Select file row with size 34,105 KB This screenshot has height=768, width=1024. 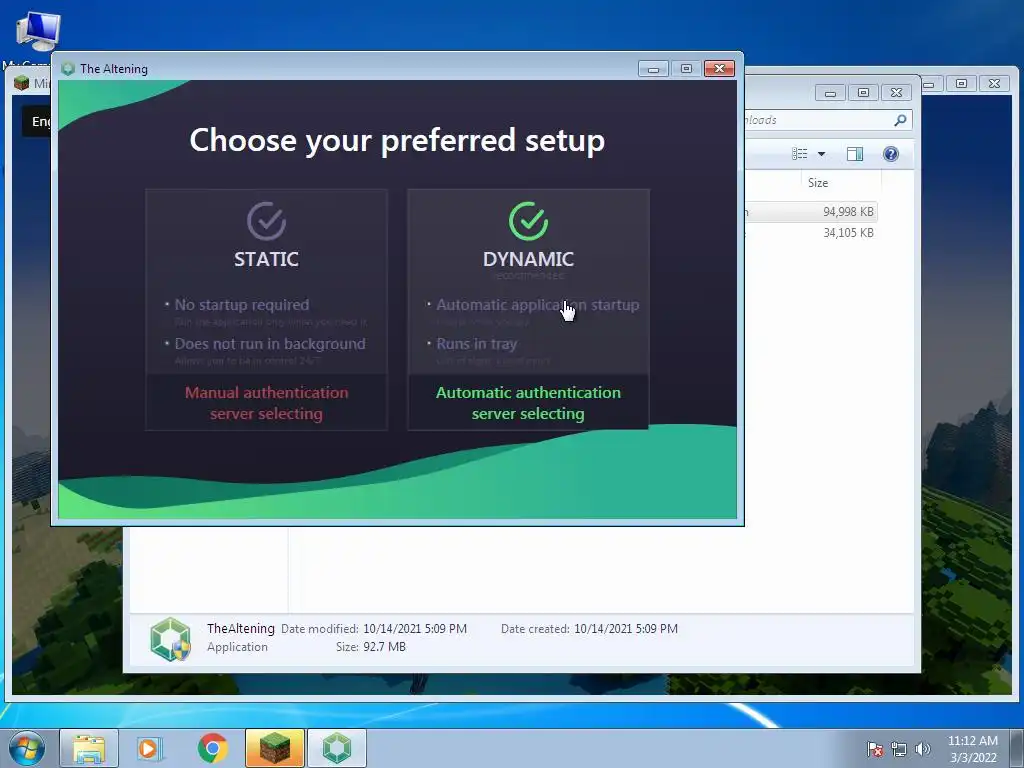811,232
